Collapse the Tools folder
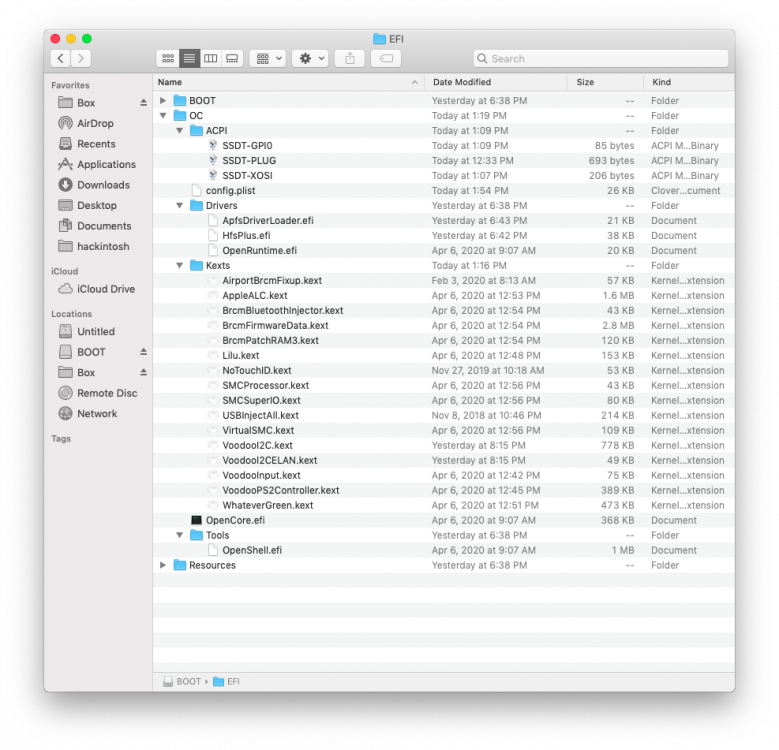This screenshot has height=750, width=779. coord(180,535)
